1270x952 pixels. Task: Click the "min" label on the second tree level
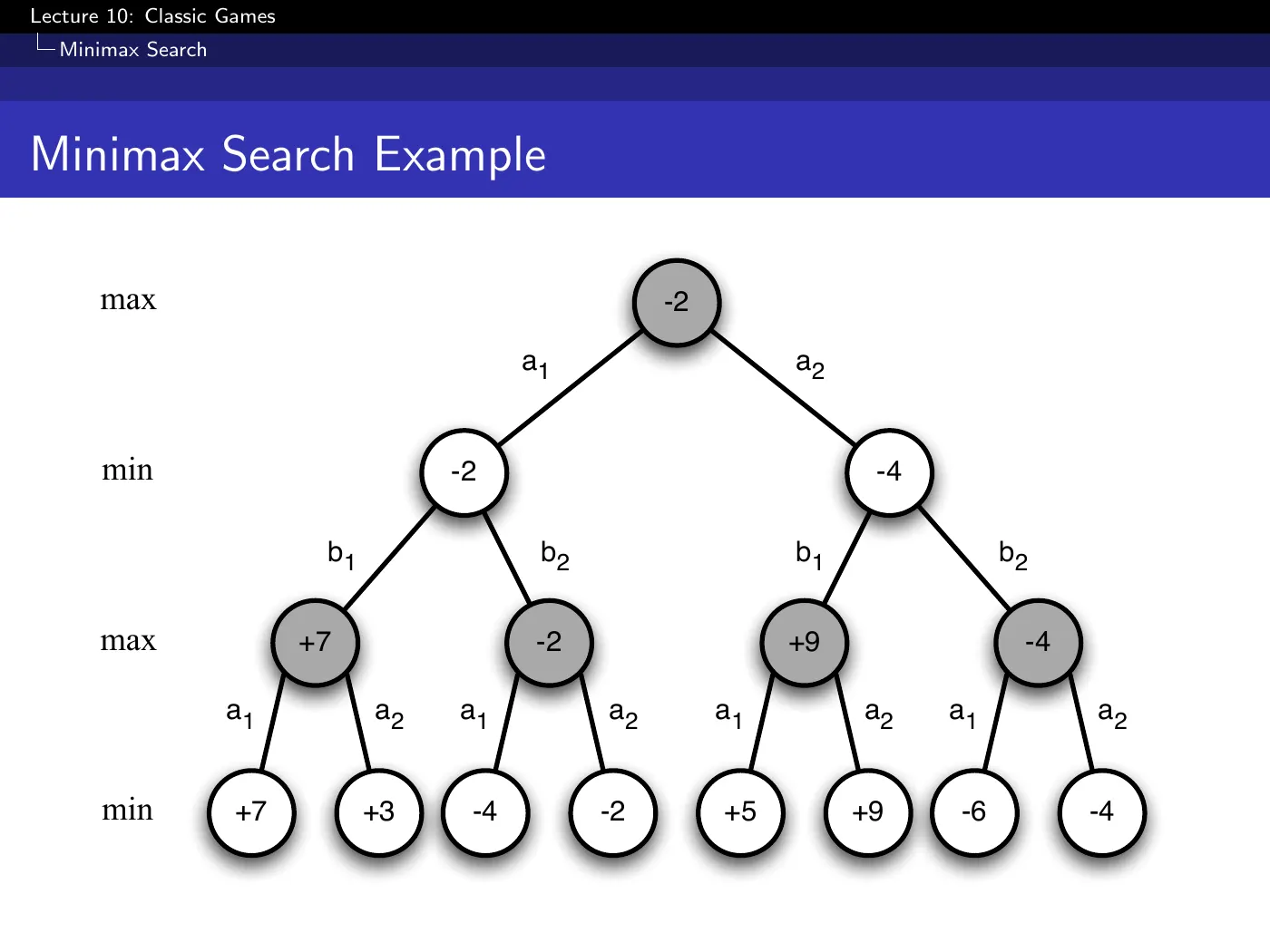click(128, 470)
